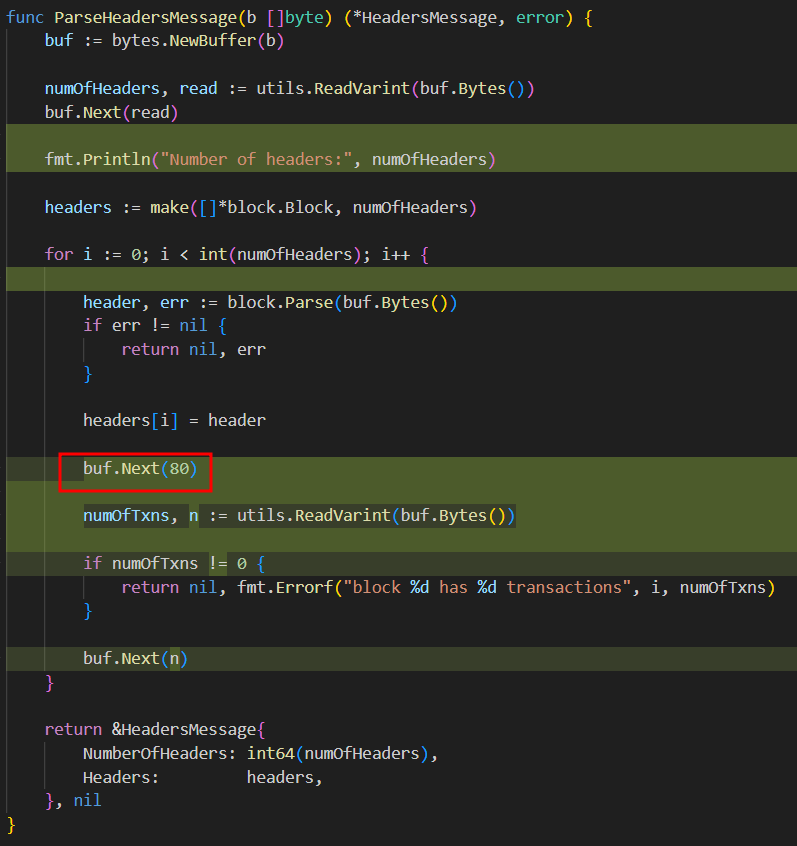Click "block.Parse(buf.Bytes())" call
This screenshot has width=797, height=846.
[x=342, y=303]
